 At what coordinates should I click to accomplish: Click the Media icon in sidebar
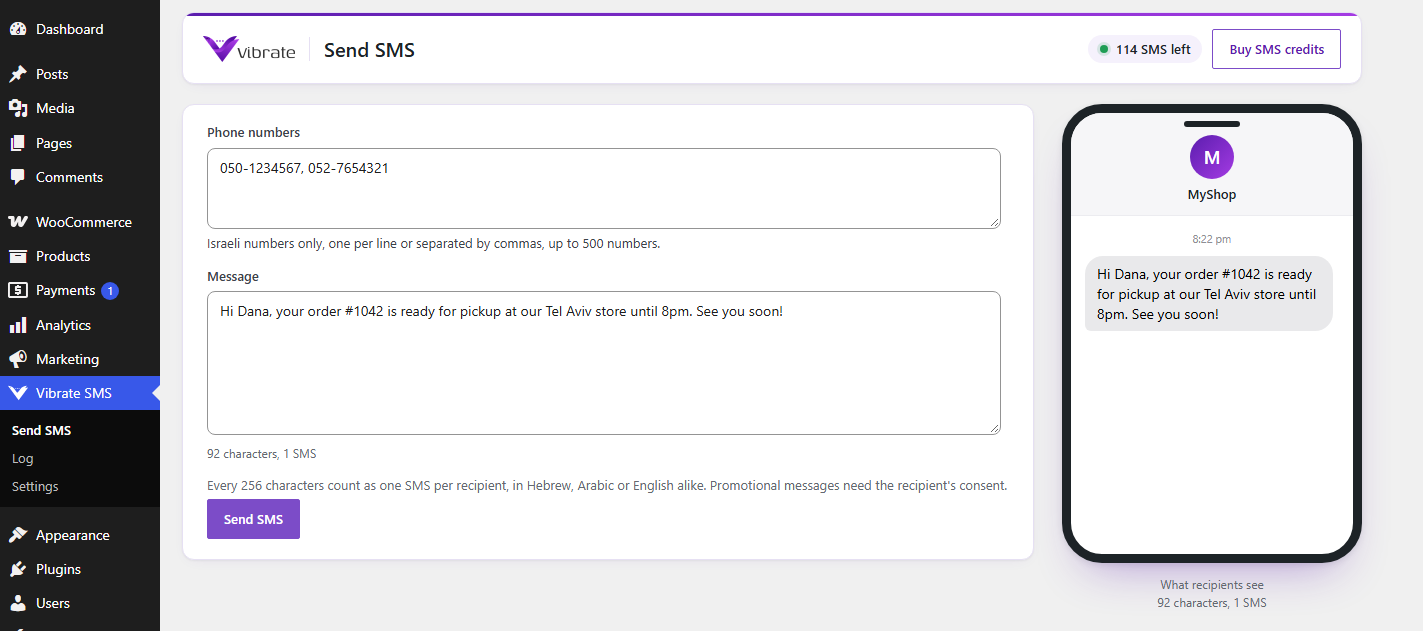(x=18, y=108)
